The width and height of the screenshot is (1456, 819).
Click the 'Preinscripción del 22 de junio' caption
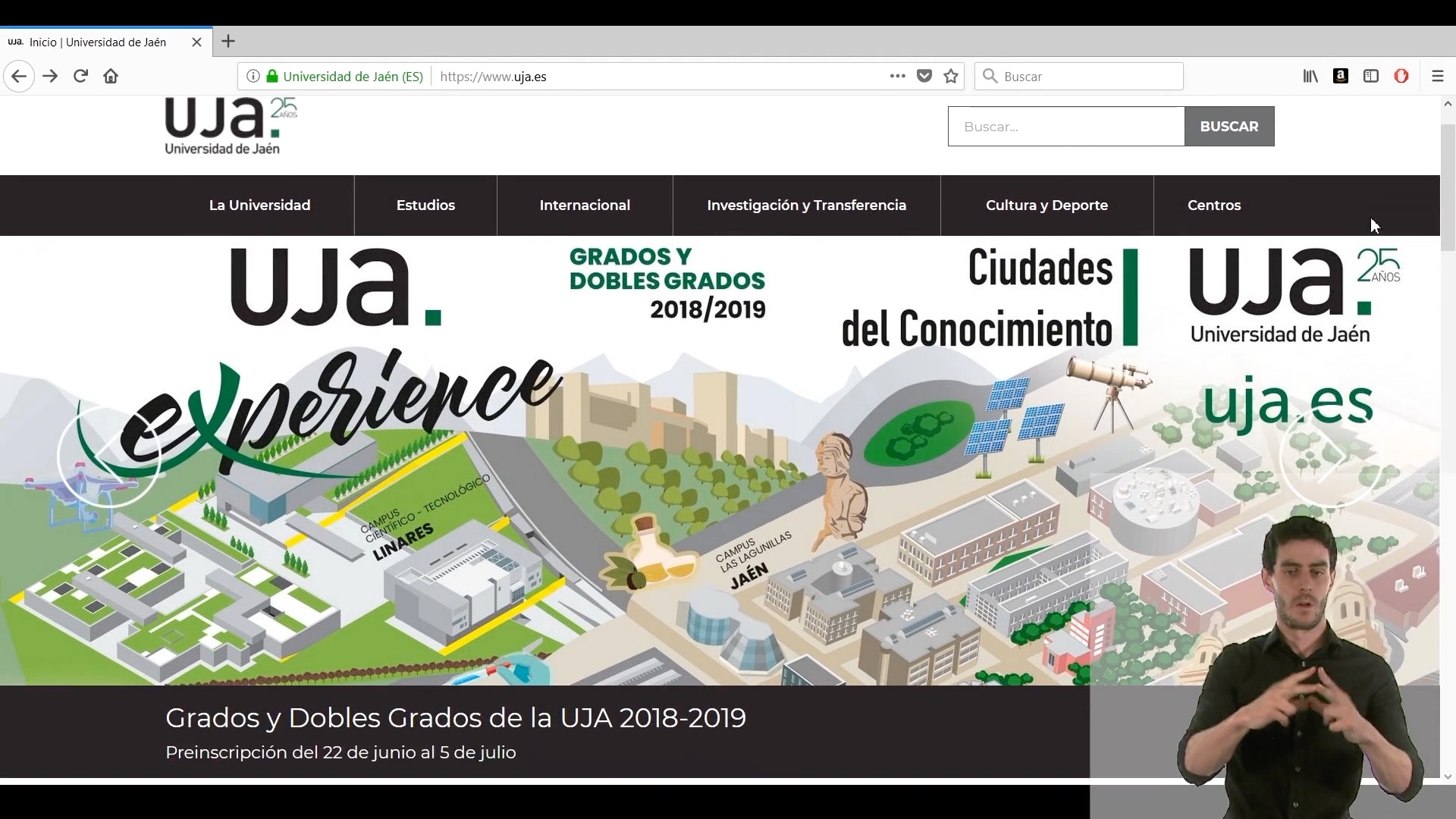pyautogui.click(x=340, y=752)
